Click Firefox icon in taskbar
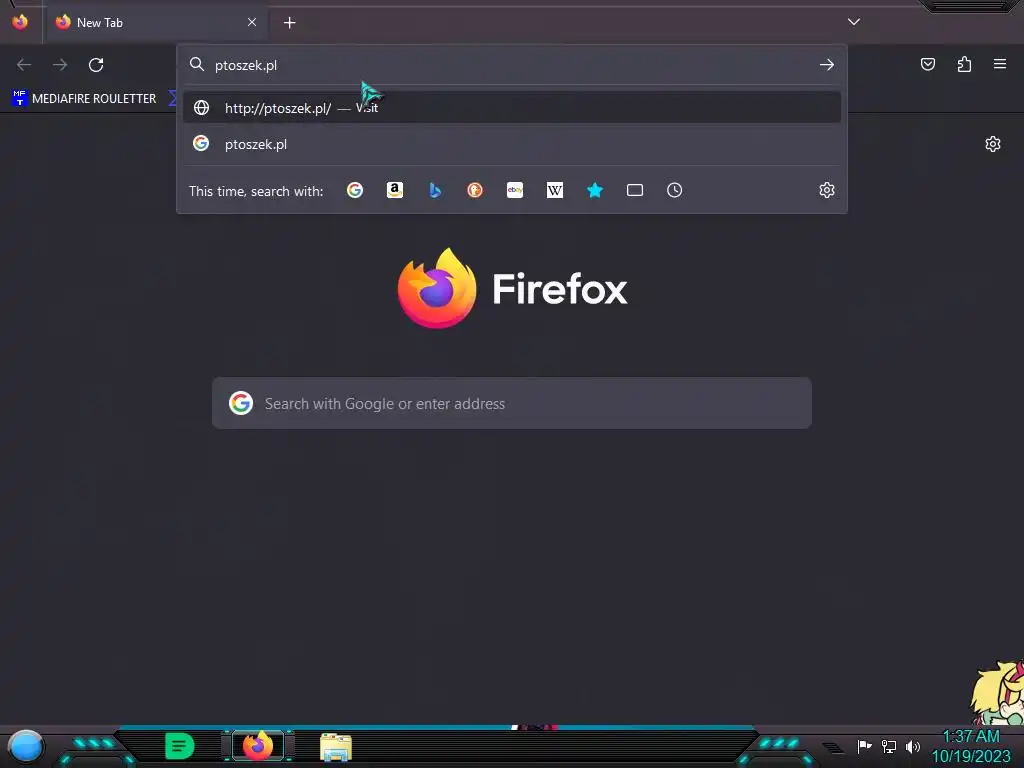 (258, 746)
